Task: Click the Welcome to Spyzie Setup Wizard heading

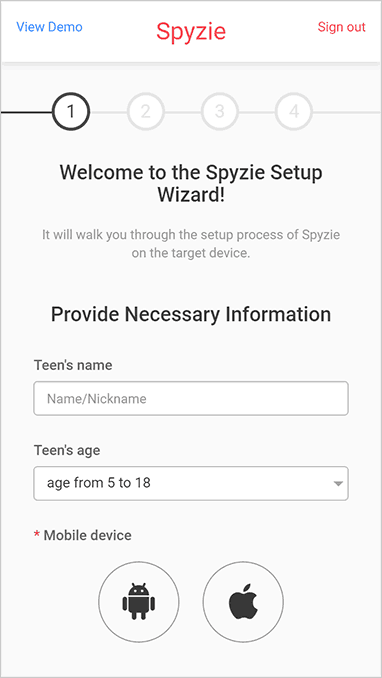Action: 191,184
